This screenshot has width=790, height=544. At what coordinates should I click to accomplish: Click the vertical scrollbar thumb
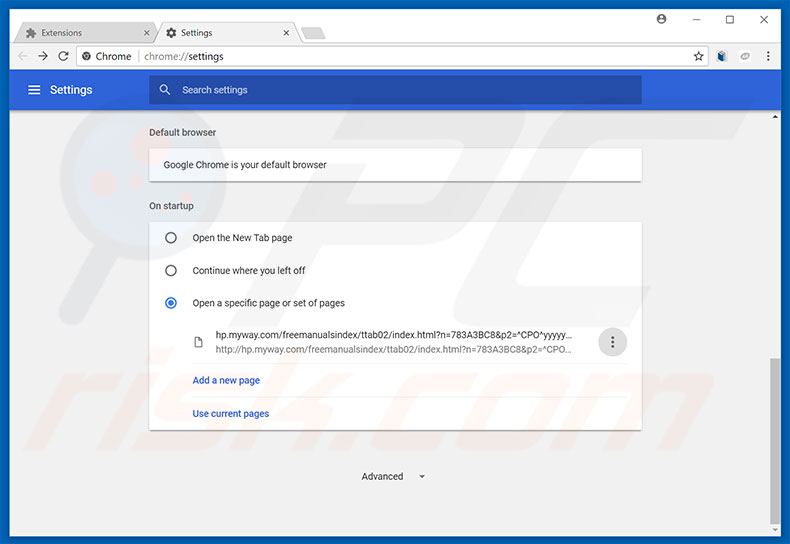774,441
